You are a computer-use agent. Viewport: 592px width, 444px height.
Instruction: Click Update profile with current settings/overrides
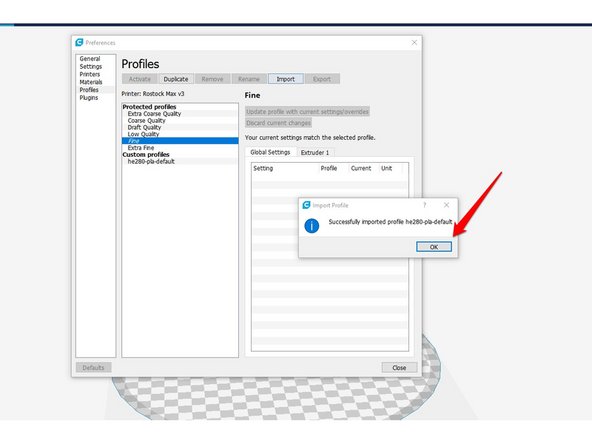click(x=307, y=111)
